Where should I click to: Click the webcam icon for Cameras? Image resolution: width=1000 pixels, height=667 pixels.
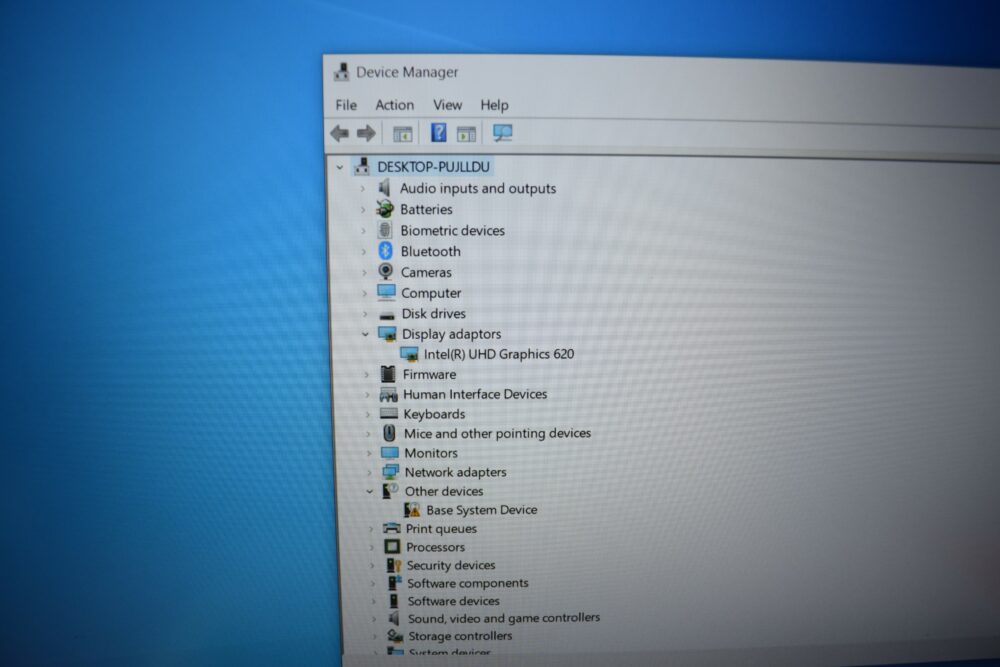385,271
